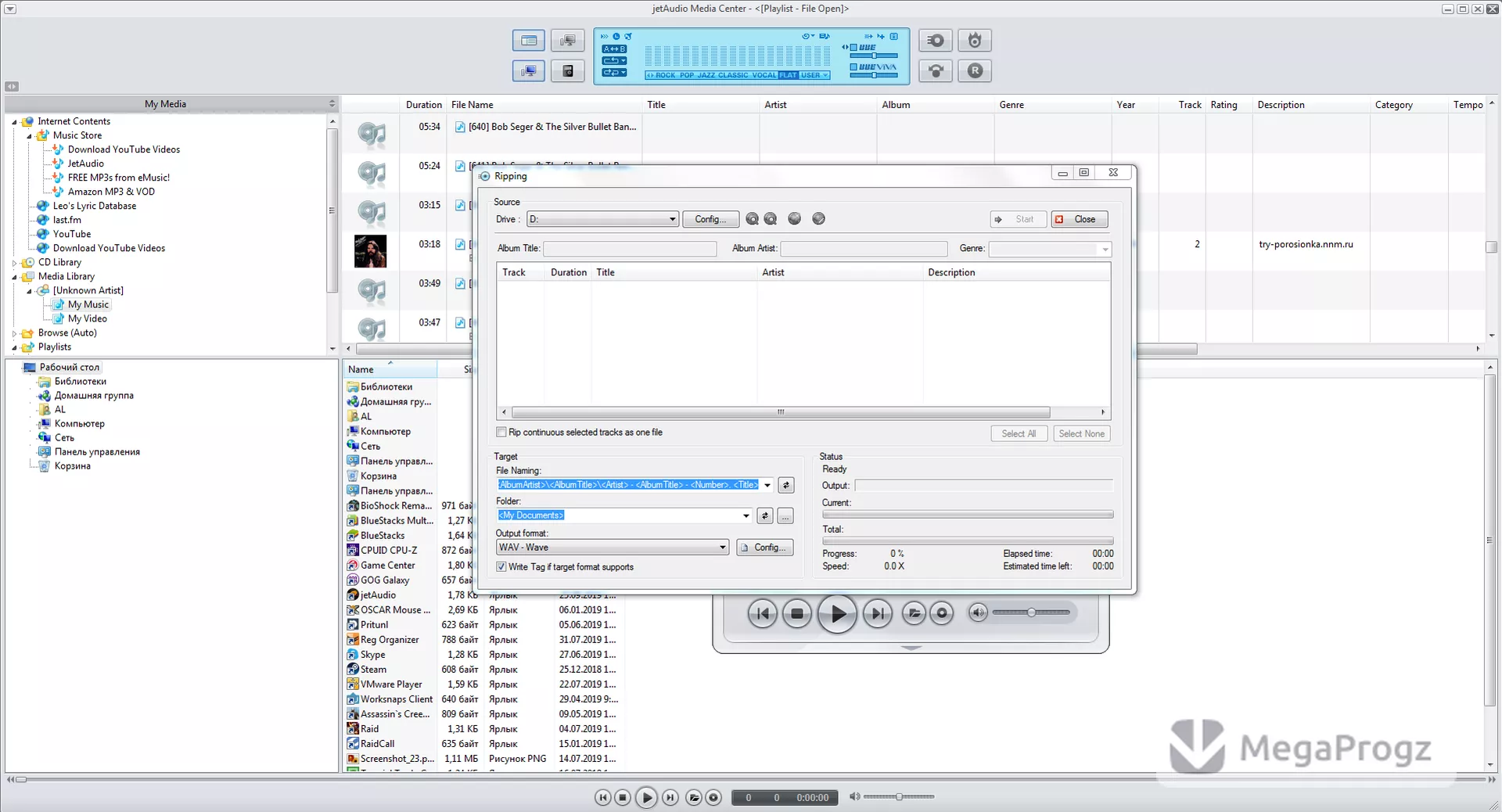The height and width of the screenshot is (812, 1502).
Task: Open the File Naming pattern dropdown
Action: [x=767, y=485]
